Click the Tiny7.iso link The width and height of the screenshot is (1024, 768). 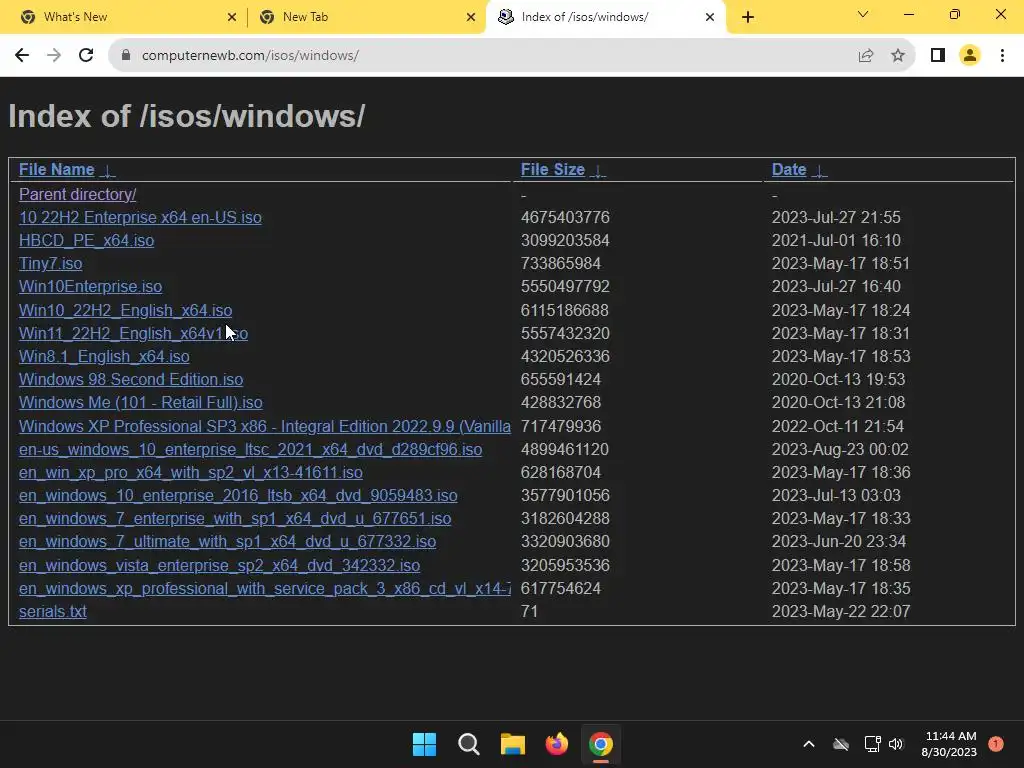point(50,264)
